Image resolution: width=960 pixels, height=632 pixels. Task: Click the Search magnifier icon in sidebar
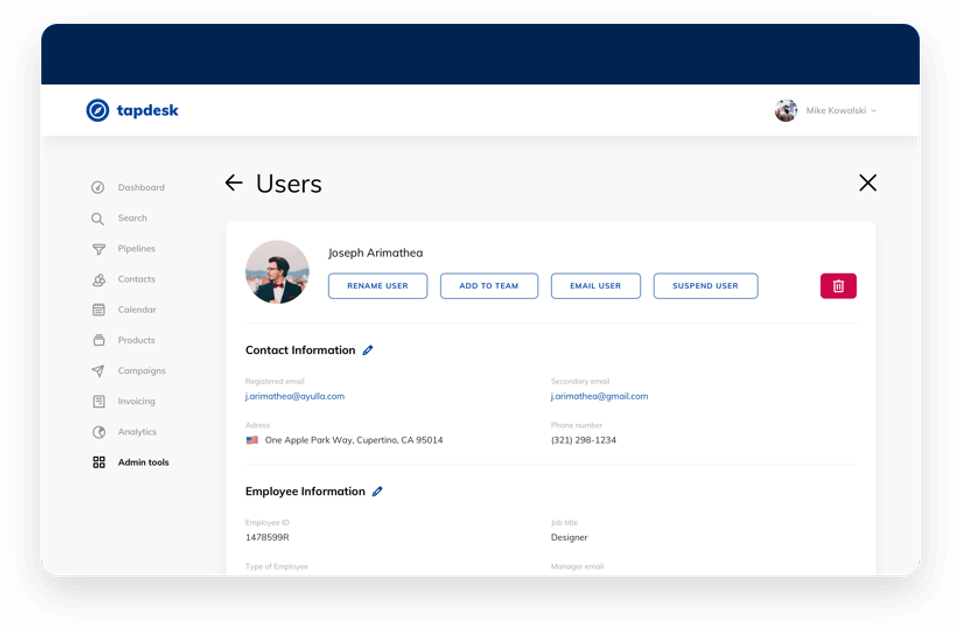pos(98,219)
